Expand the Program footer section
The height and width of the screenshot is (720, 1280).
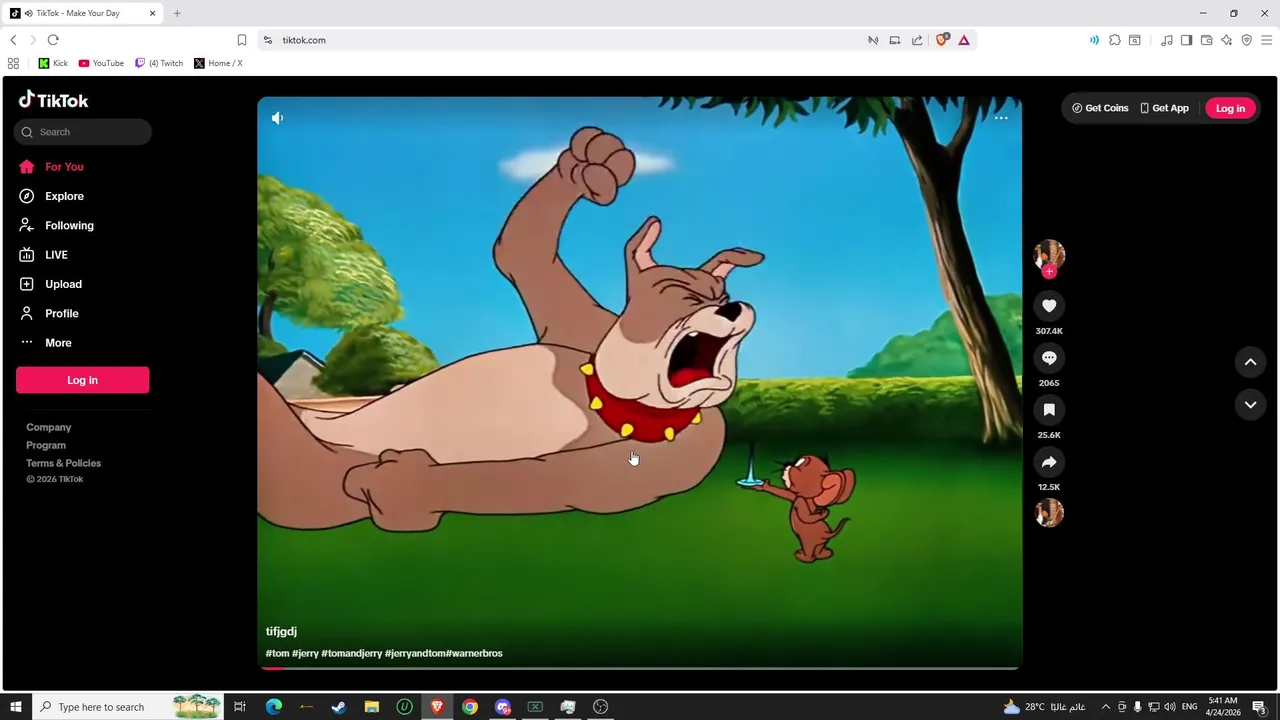(46, 445)
